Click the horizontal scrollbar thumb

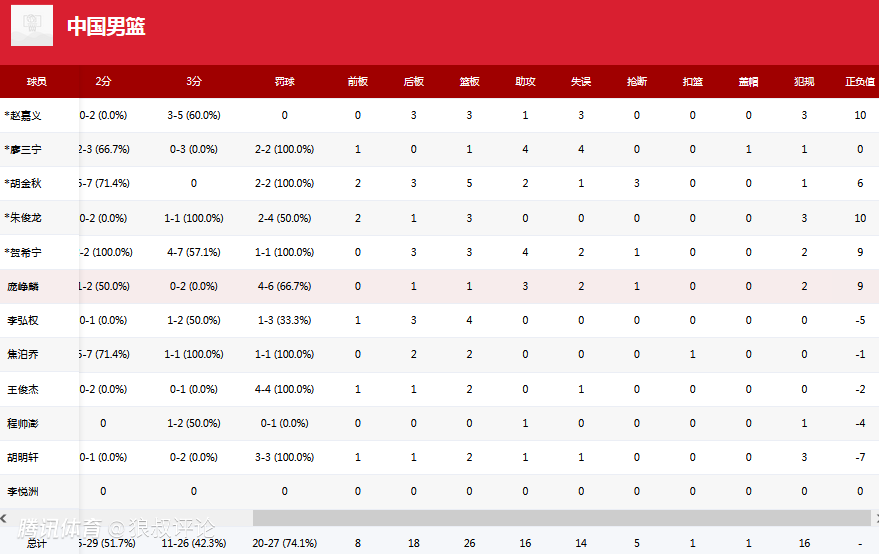tap(562, 518)
